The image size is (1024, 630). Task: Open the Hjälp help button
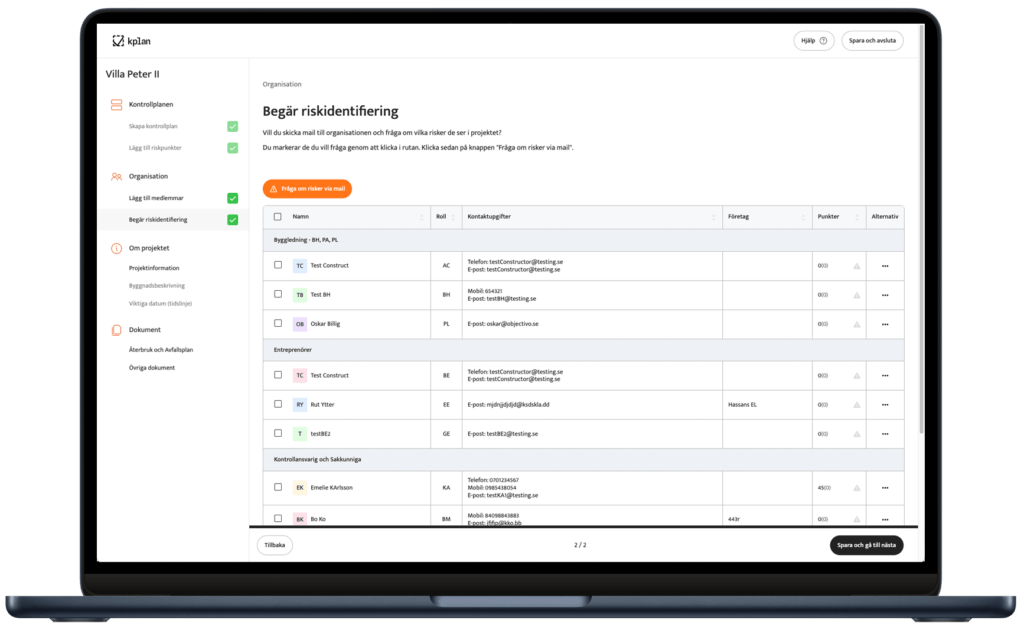[812, 41]
